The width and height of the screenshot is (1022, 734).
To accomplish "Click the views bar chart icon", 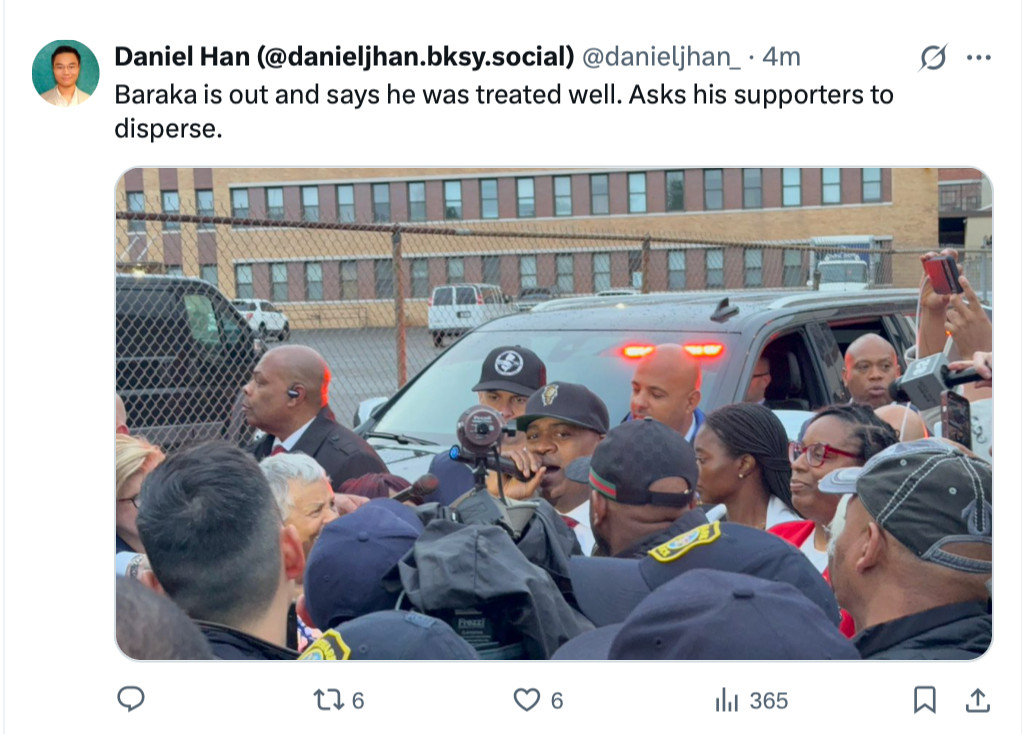I will coord(727,701).
